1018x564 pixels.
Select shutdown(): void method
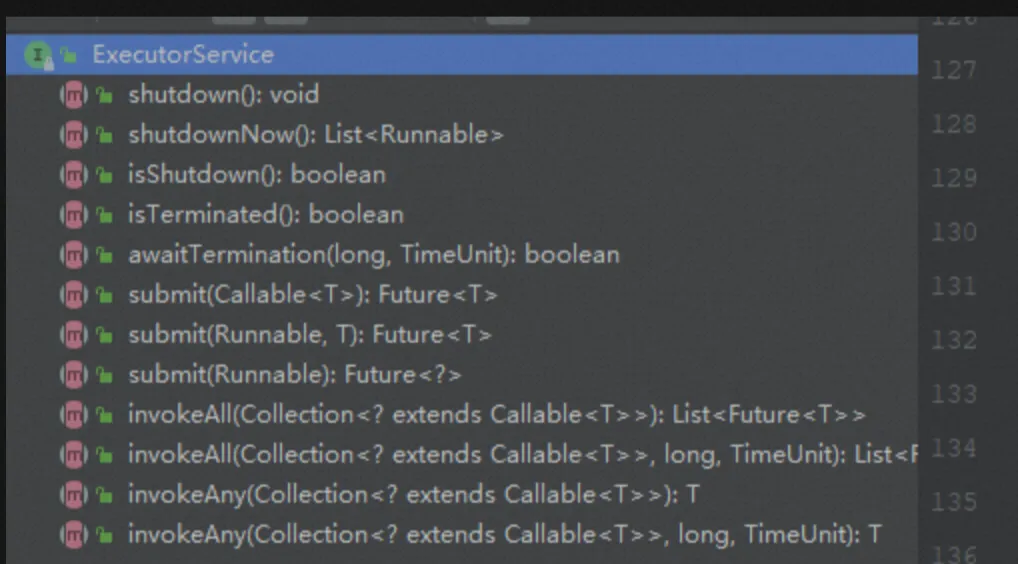click(x=223, y=95)
